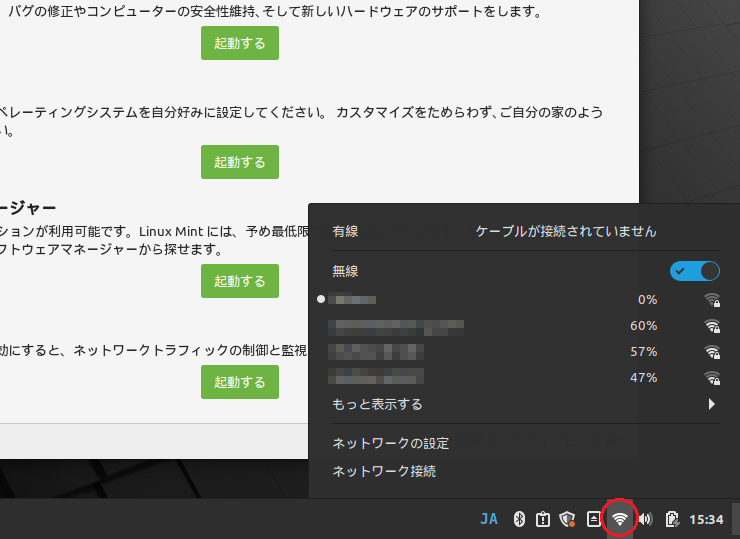
Task: Click the JA keyboard layout indicator
Action: coord(489,519)
